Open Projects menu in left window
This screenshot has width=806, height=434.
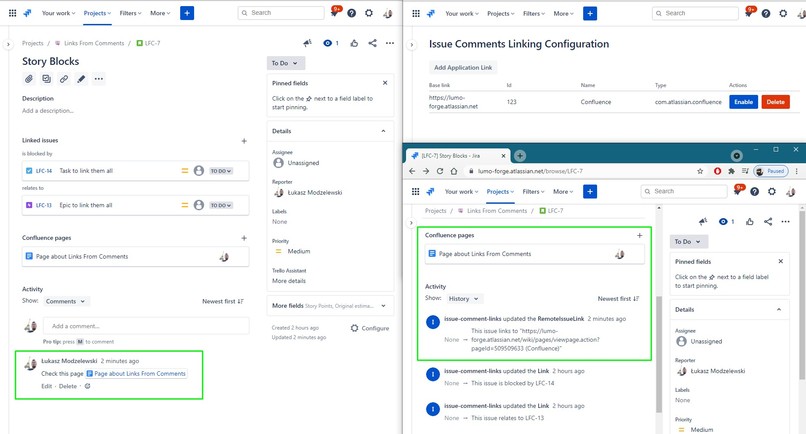(97, 13)
